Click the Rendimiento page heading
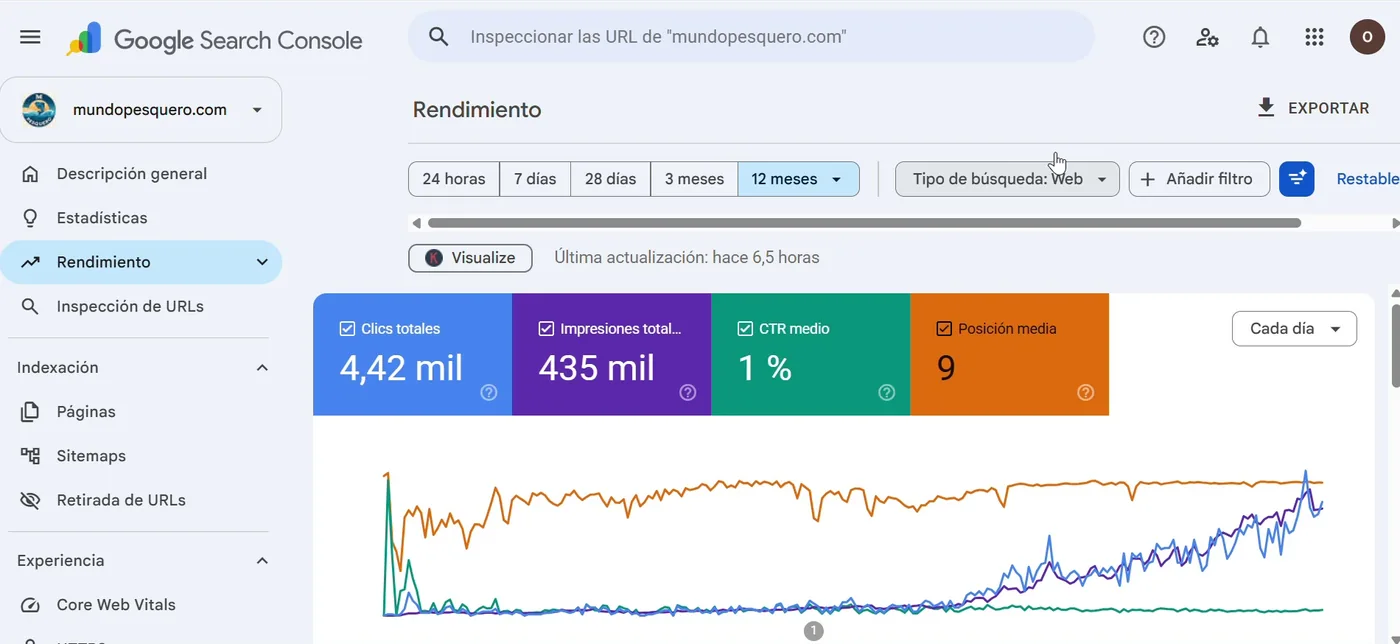 click(477, 110)
